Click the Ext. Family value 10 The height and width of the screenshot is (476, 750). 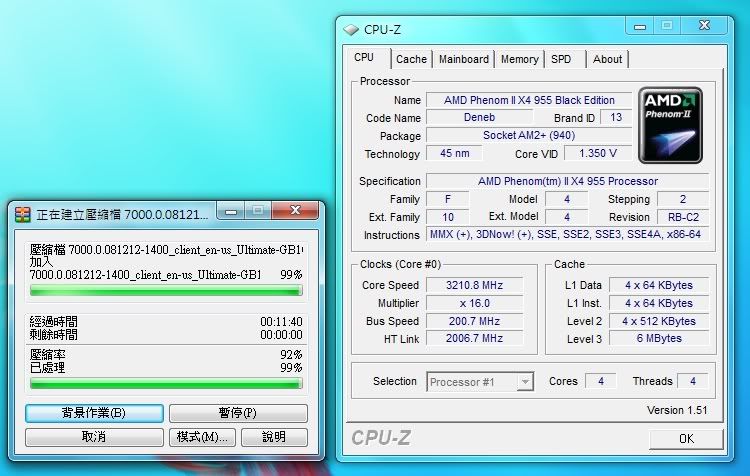coord(448,217)
